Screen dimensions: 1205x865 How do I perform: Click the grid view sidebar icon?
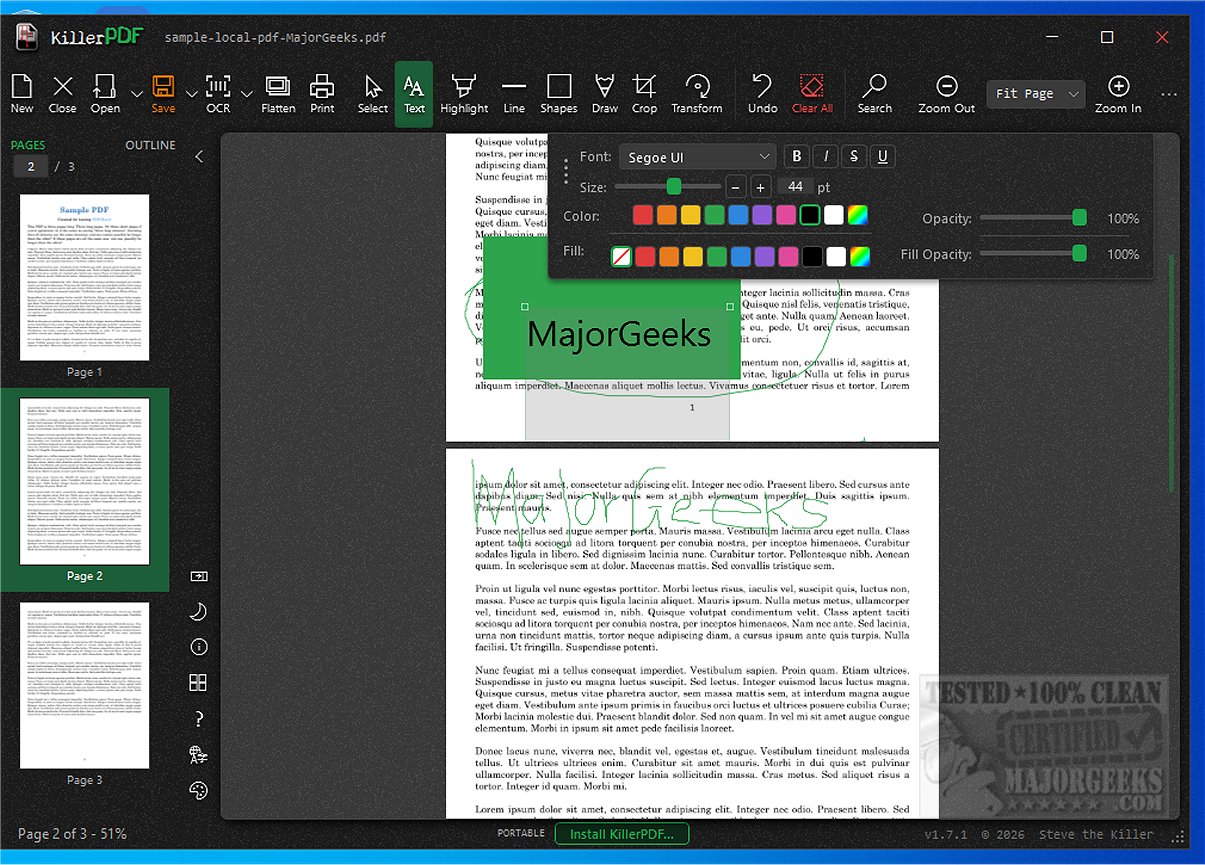click(x=198, y=683)
